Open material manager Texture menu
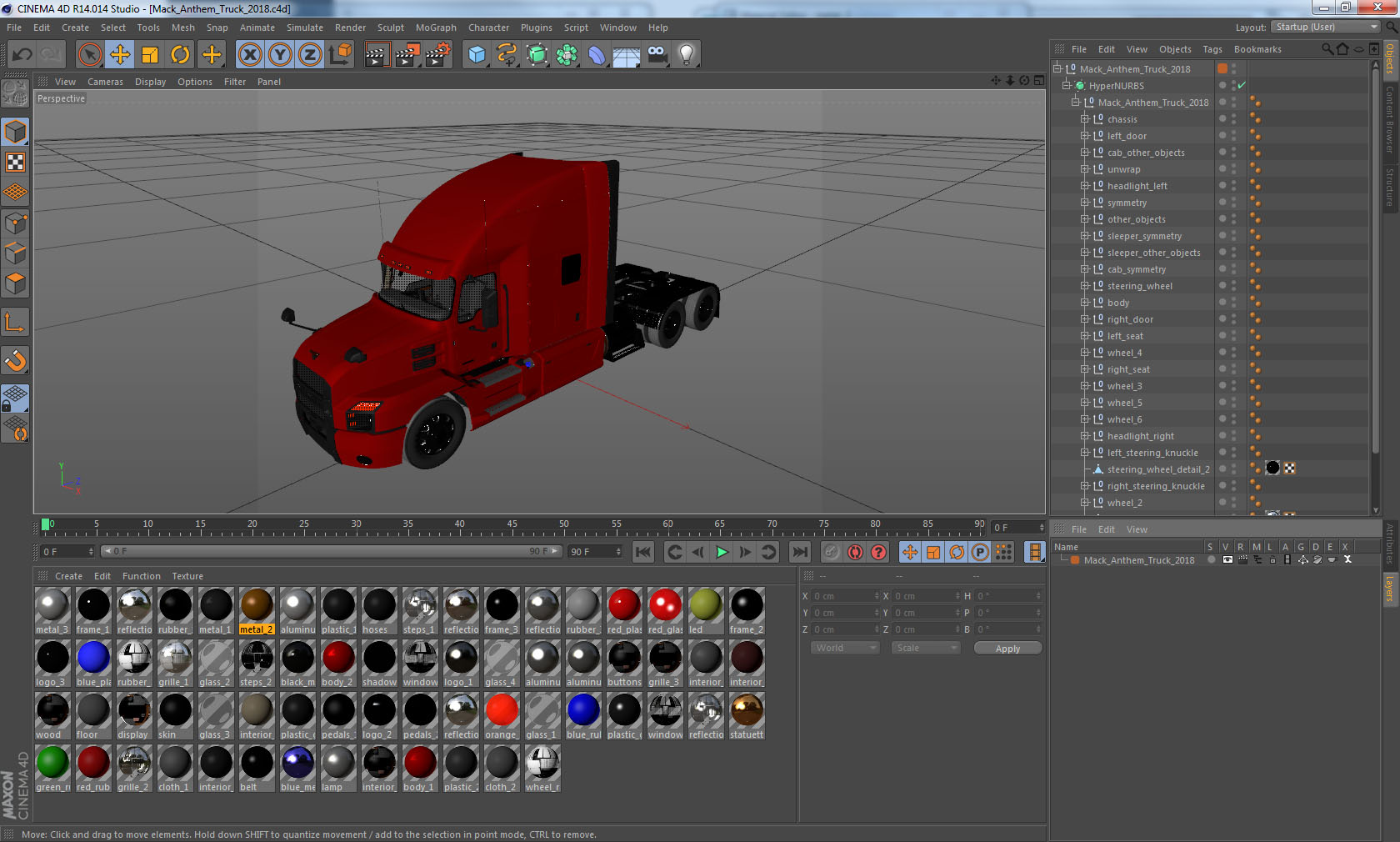1400x842 pixels. coord(187,576)
